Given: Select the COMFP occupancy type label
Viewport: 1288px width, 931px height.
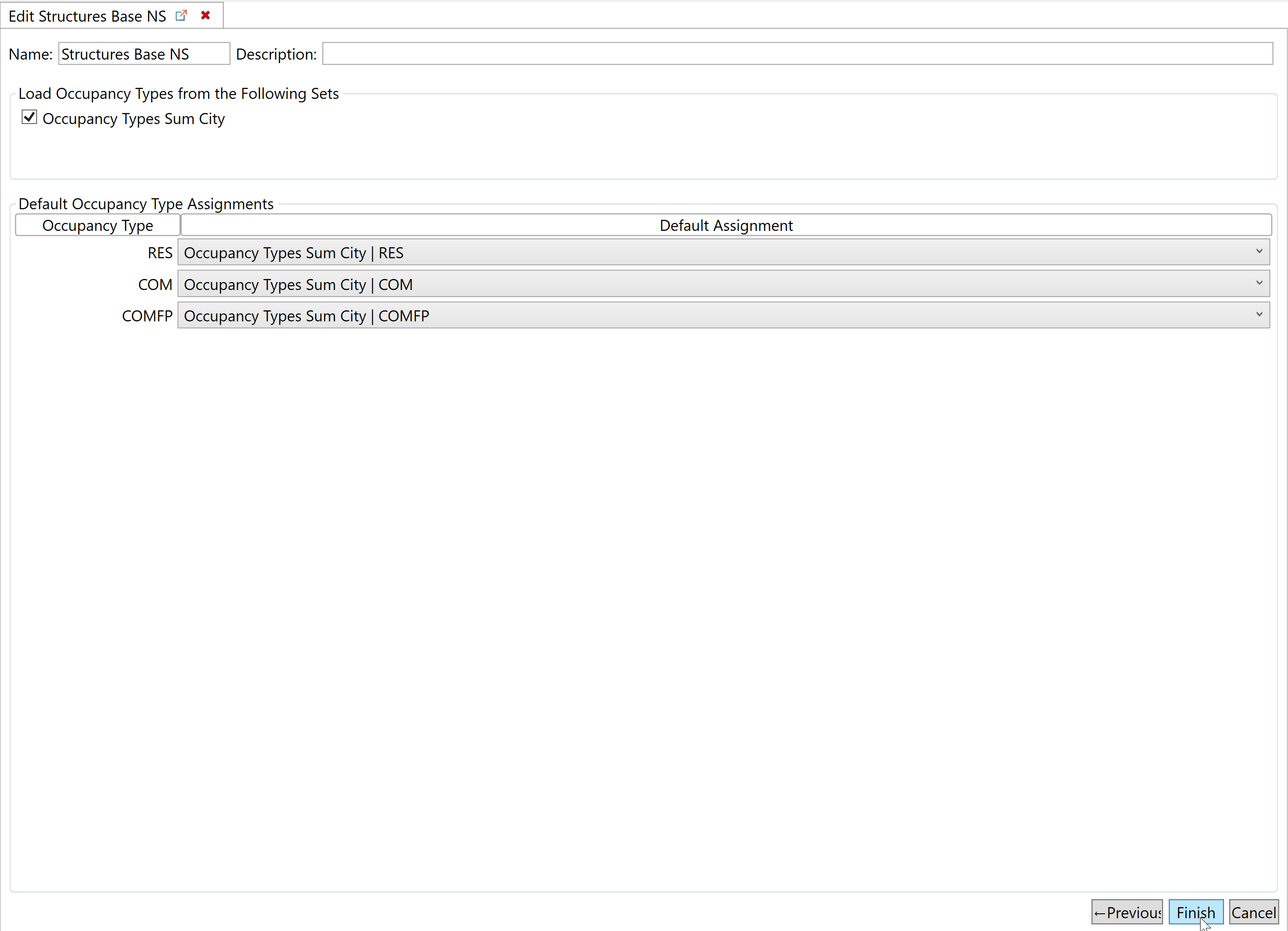Looking at the screenshot, I should coord(147,316).
